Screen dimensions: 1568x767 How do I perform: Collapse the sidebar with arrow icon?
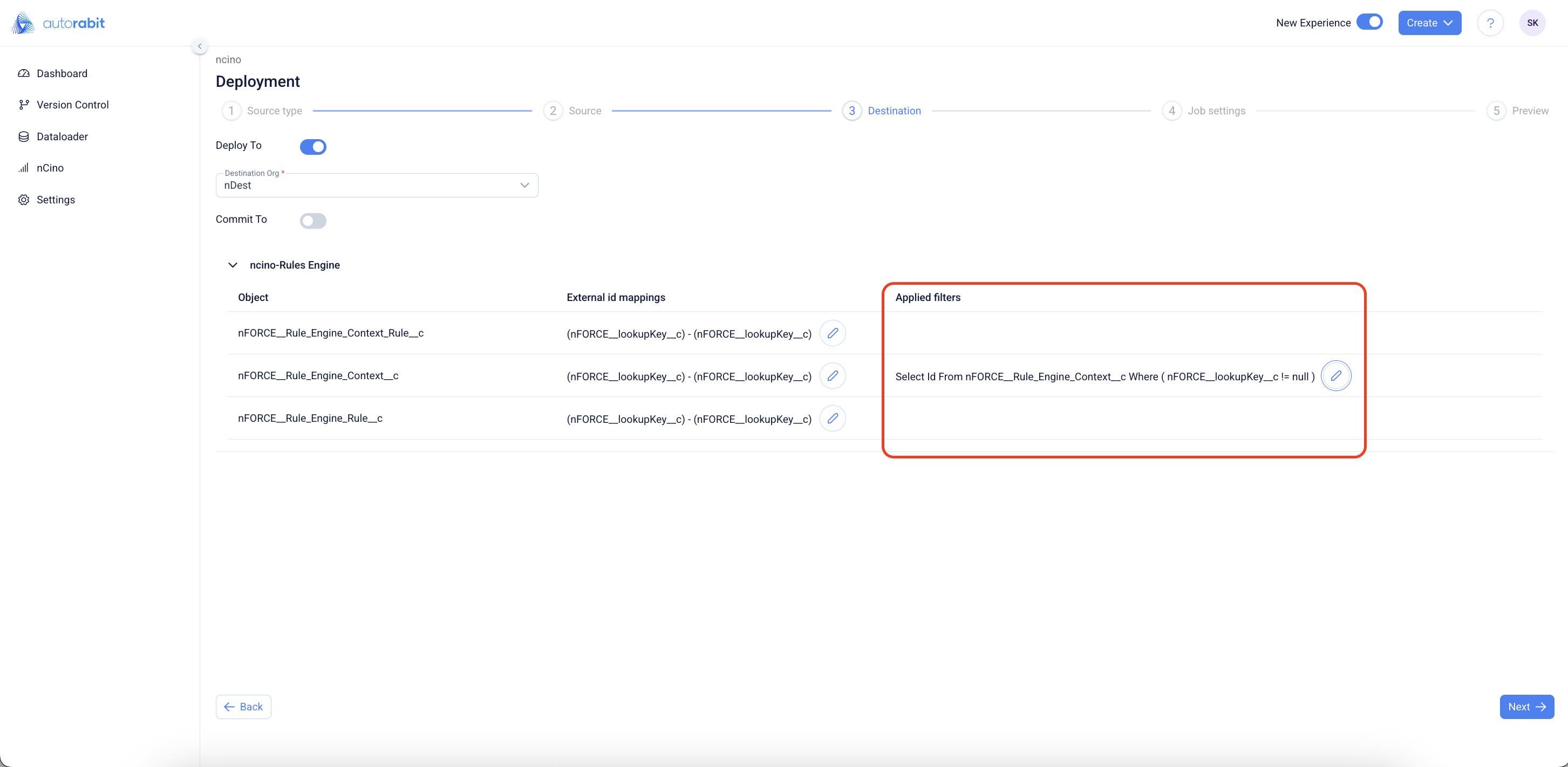tap(199, 46)
